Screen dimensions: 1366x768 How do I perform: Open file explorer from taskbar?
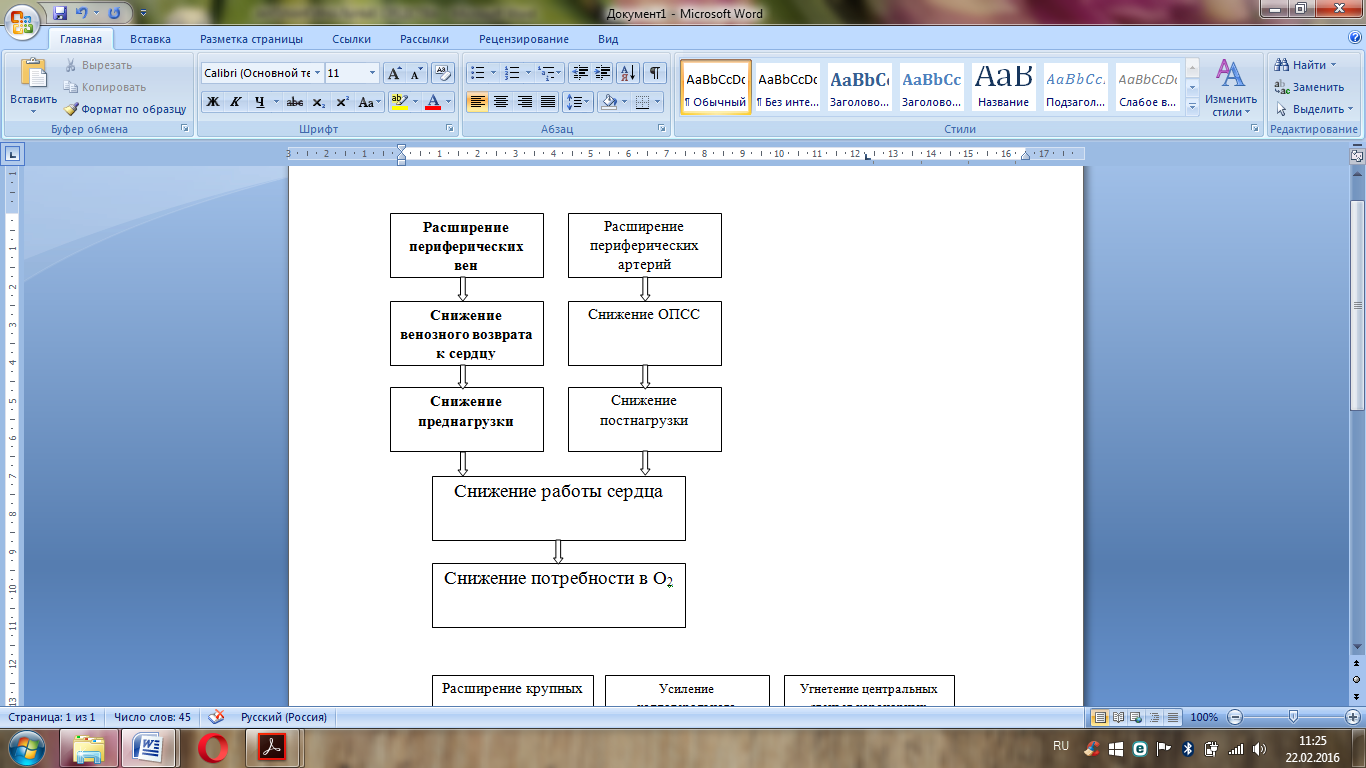click(89, 748)
